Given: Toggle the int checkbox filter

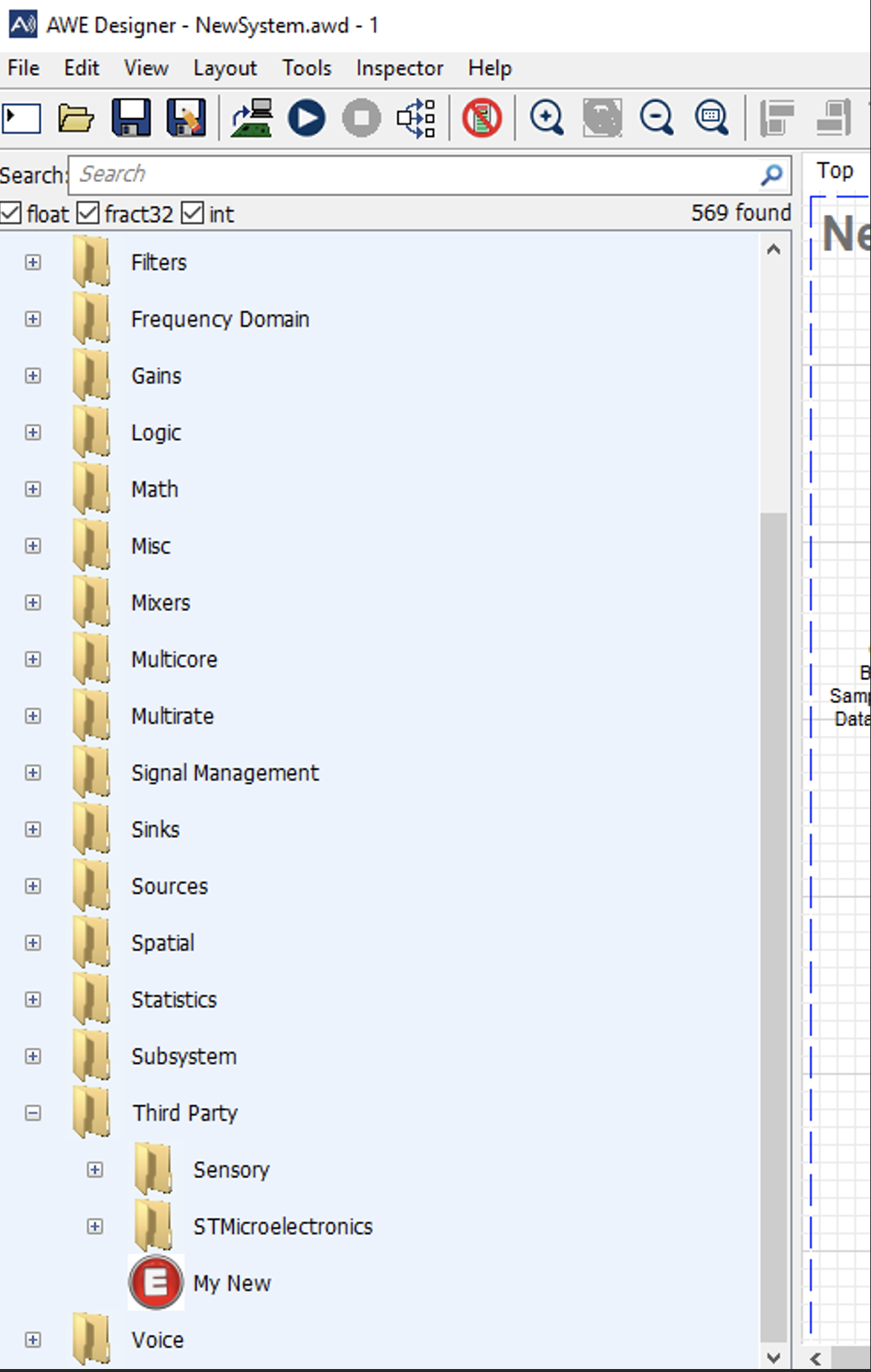Looking at the screenshot, I should (192, 214).
